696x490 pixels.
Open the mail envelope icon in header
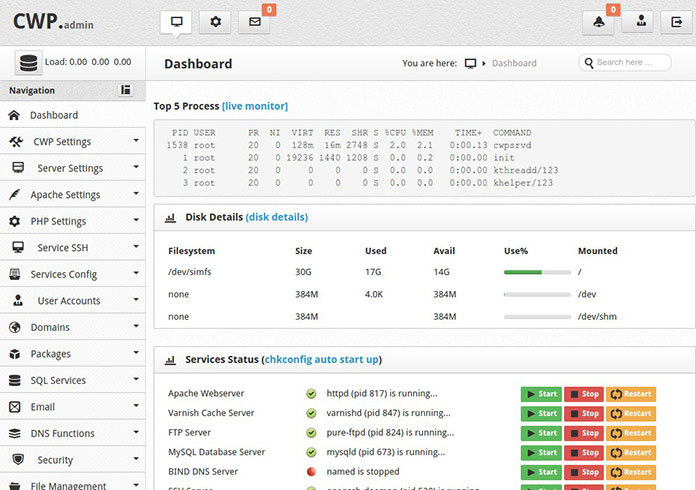pyautogui.click(x=254, y=22)
